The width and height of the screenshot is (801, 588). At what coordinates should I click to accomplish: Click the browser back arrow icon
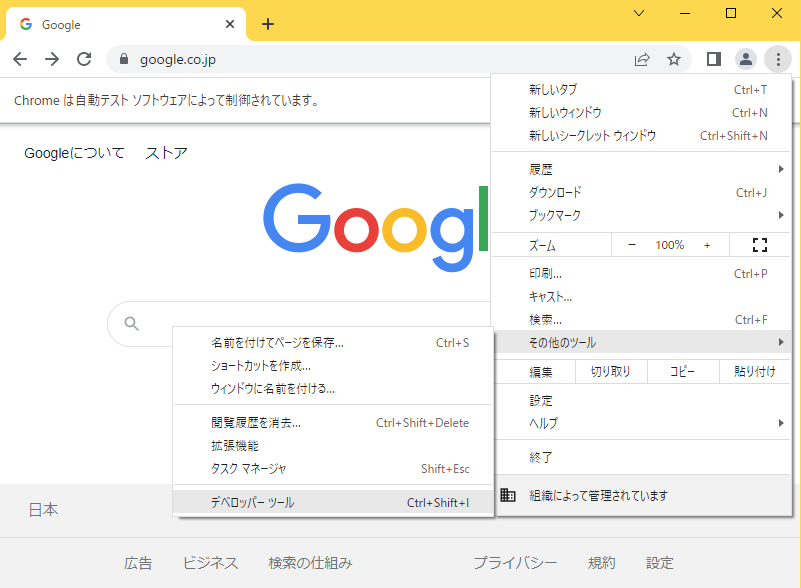point(20,59)
